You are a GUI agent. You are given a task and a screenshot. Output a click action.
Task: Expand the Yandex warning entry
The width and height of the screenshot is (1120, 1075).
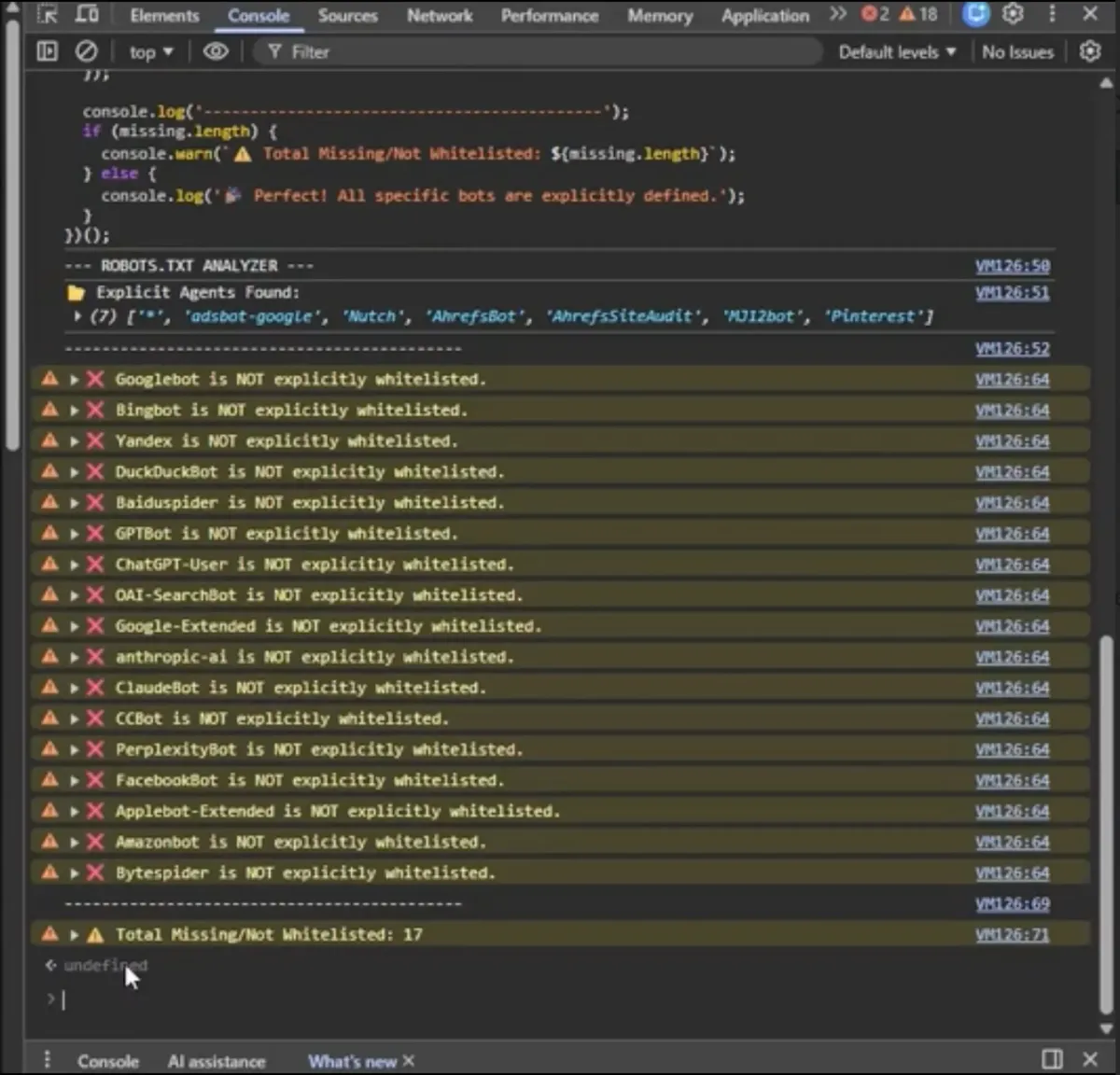74,441
